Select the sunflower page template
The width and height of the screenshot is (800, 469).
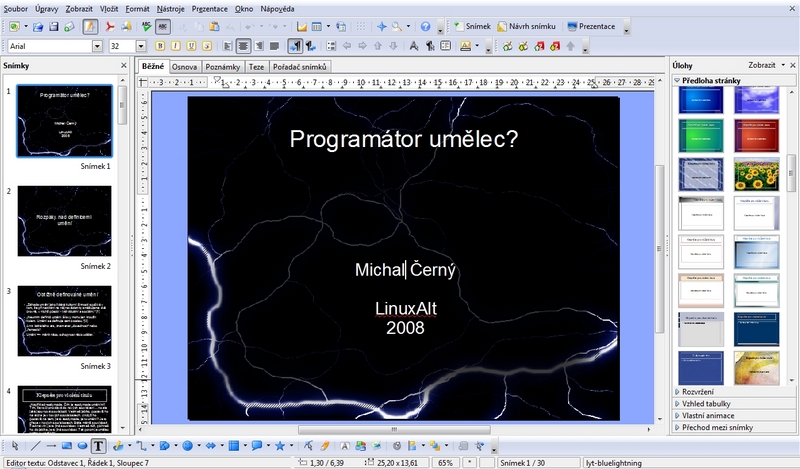(757, 174)
